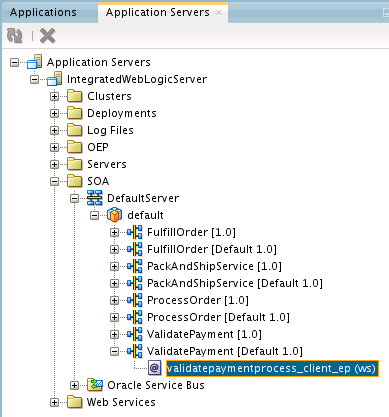Expand PackAndShipService [1.0] composite
389x417 pixels.
114,266
